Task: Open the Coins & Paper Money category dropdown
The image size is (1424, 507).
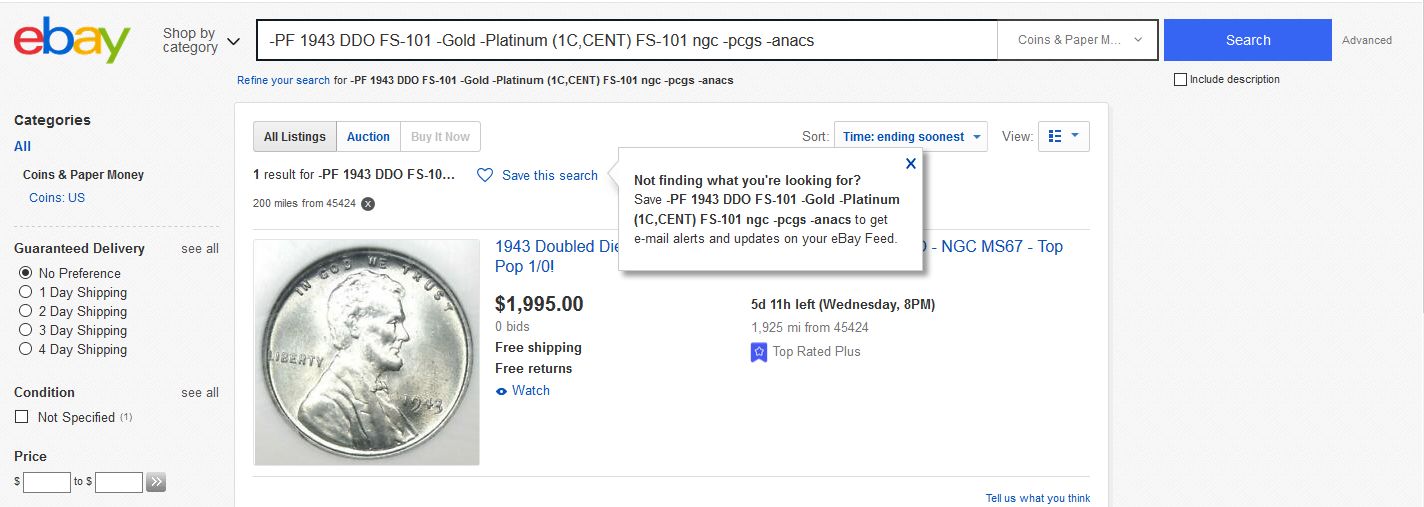Action: [x=1078, y=40]
